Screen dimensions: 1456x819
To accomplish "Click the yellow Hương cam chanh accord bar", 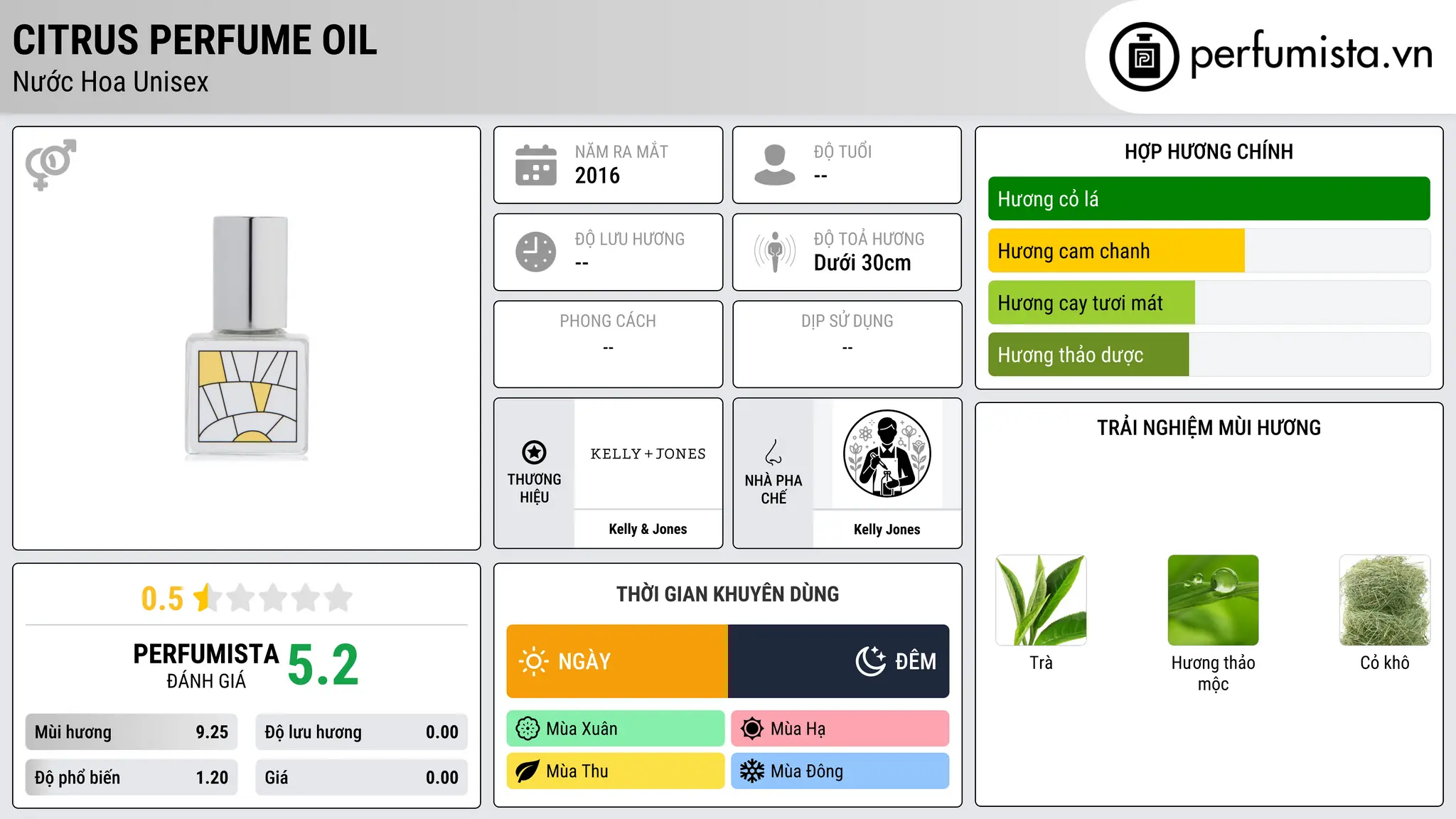I will coord(1116,251).
